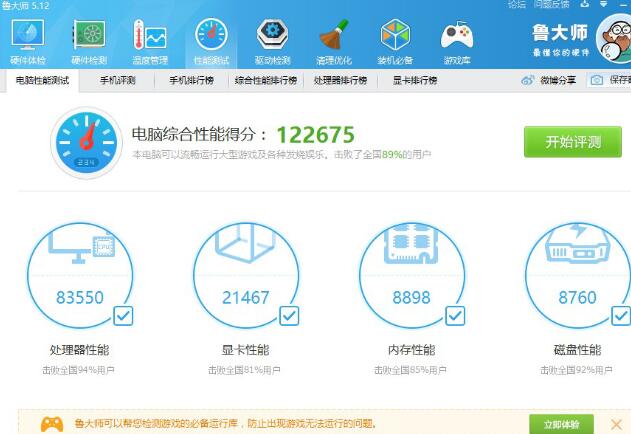This screenshot has height=434, width=631.
Task: Uncheck the 显卡性能 test checkbox
Action: click(289, 316)
